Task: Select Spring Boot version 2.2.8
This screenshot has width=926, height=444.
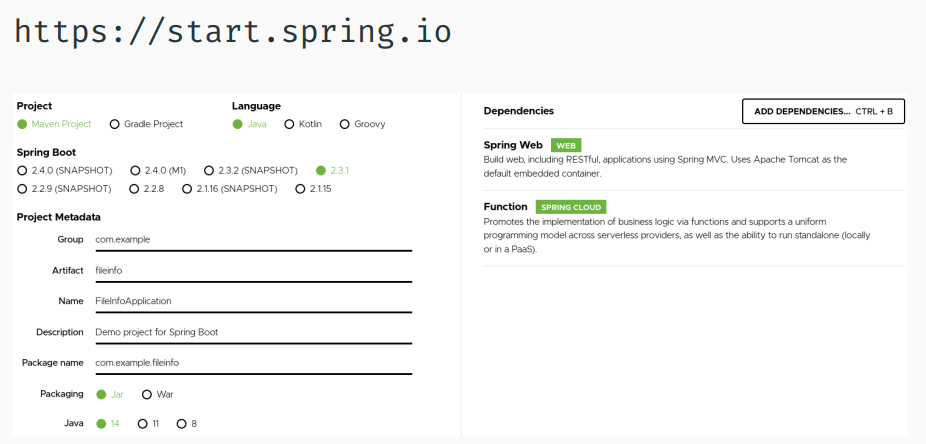Action: 133,188
